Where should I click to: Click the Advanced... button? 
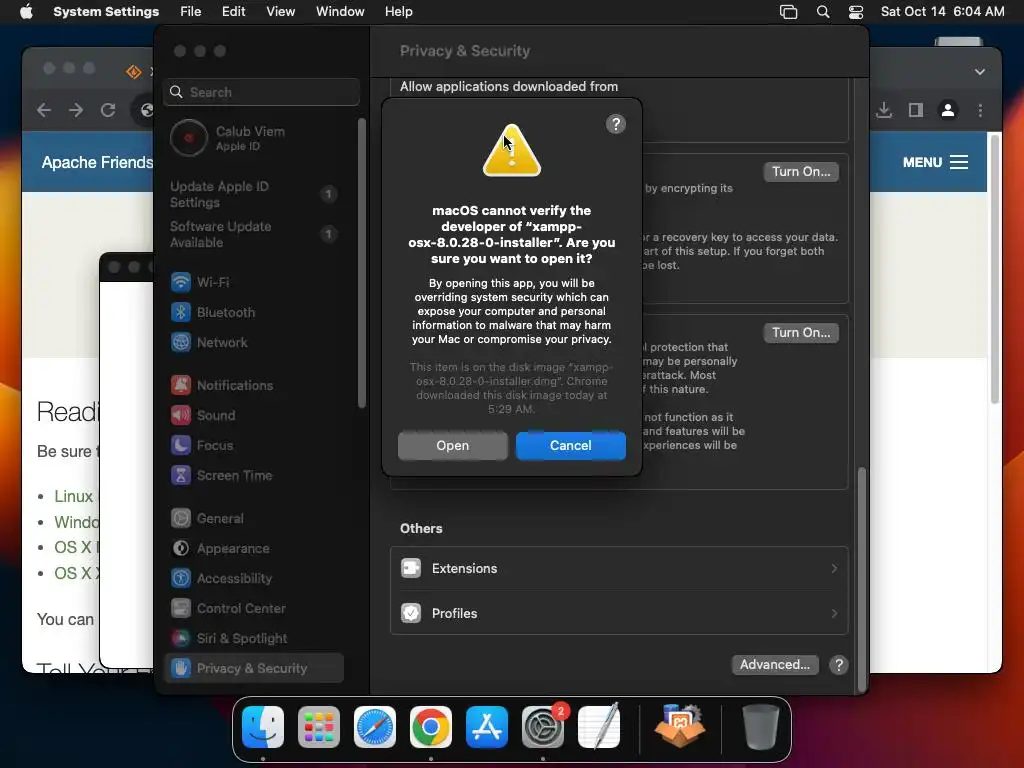tap(775, 665)
